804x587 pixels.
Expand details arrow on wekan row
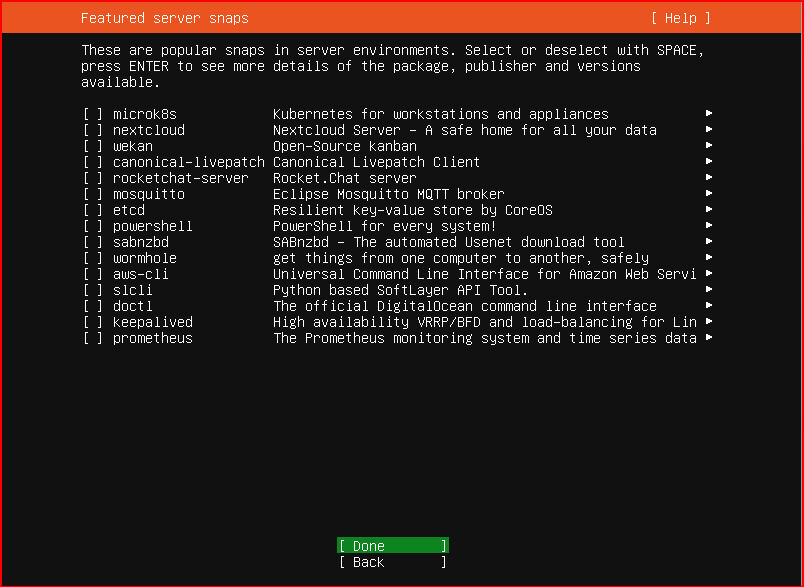pos(709,145)
